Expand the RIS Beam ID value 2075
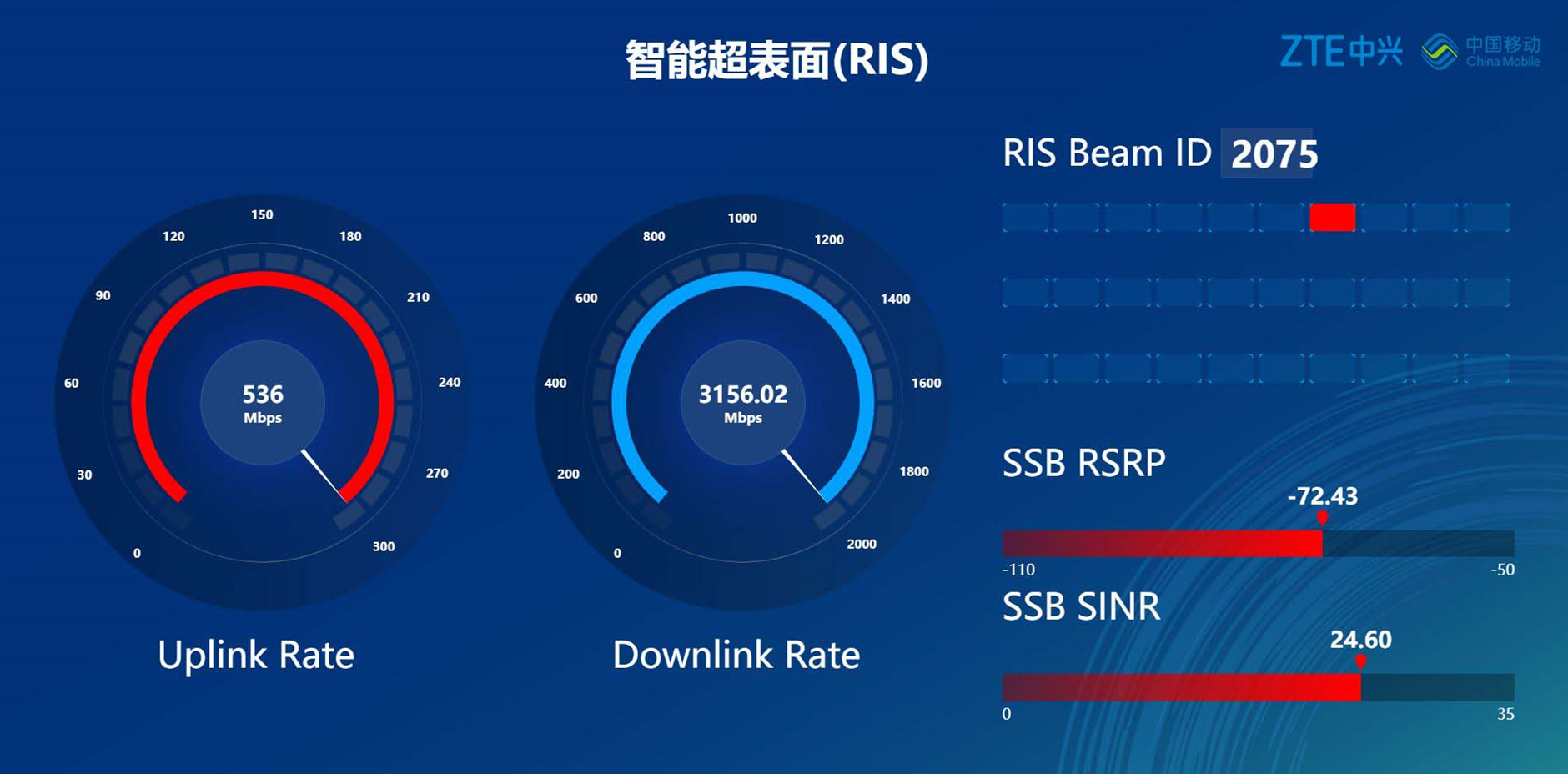Screen dimensions: 1568x774 (1274, 154)
